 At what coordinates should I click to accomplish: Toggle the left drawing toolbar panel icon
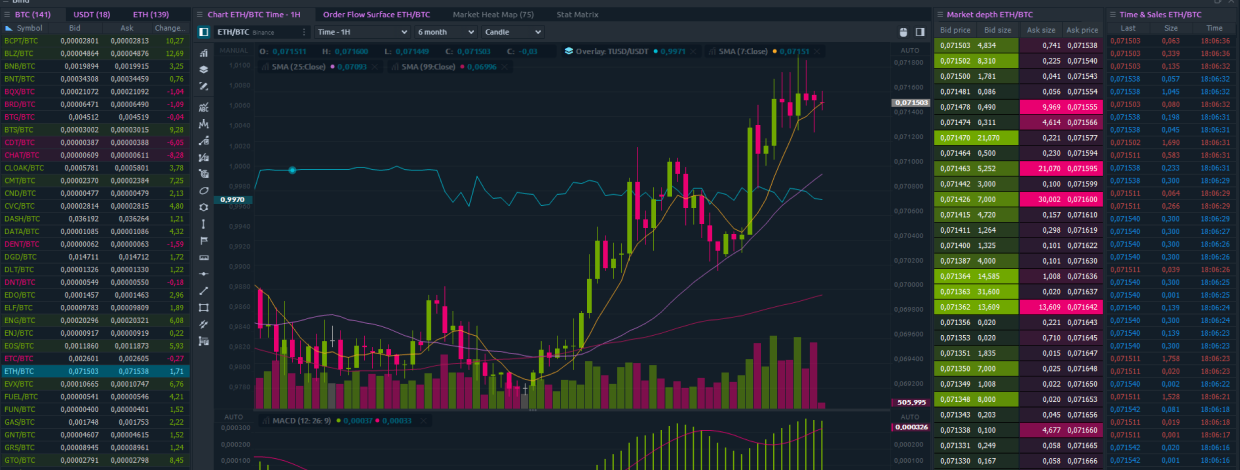coord(203,32)
